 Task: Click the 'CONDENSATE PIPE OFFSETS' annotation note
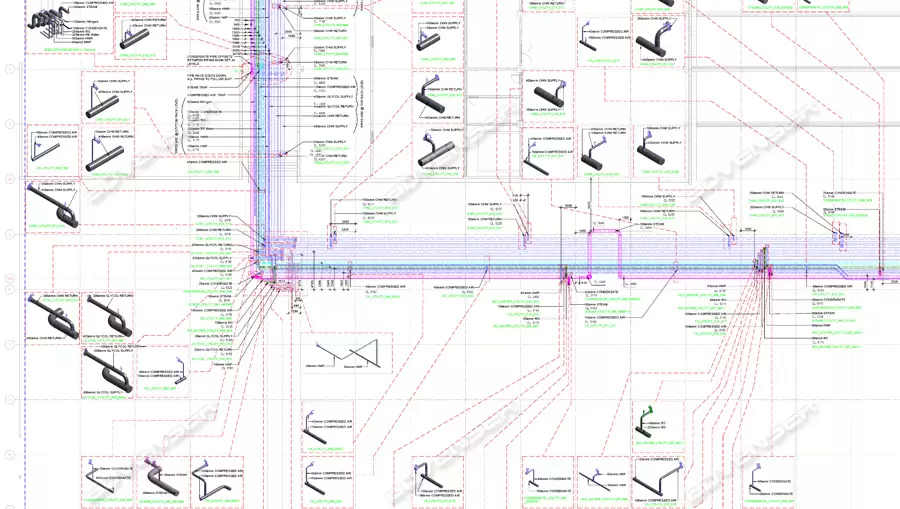pyautogui.click(x=210, y=61)
